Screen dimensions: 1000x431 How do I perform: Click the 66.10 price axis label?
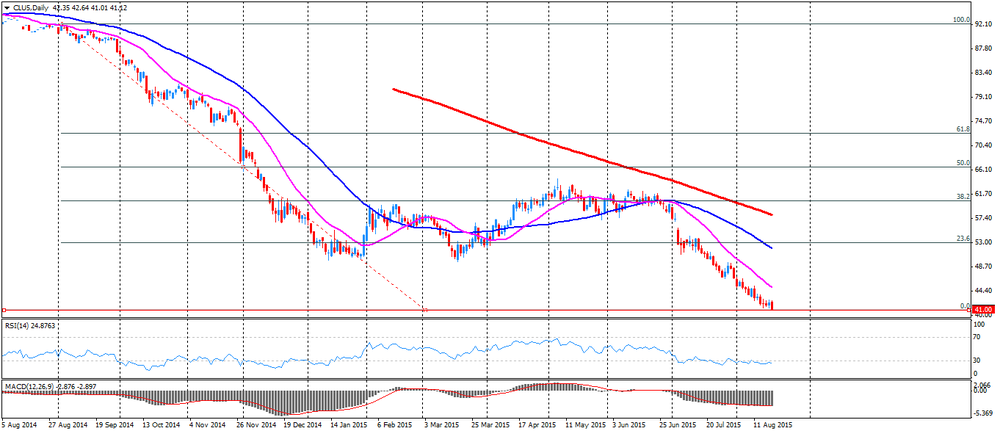coord(982,170)
